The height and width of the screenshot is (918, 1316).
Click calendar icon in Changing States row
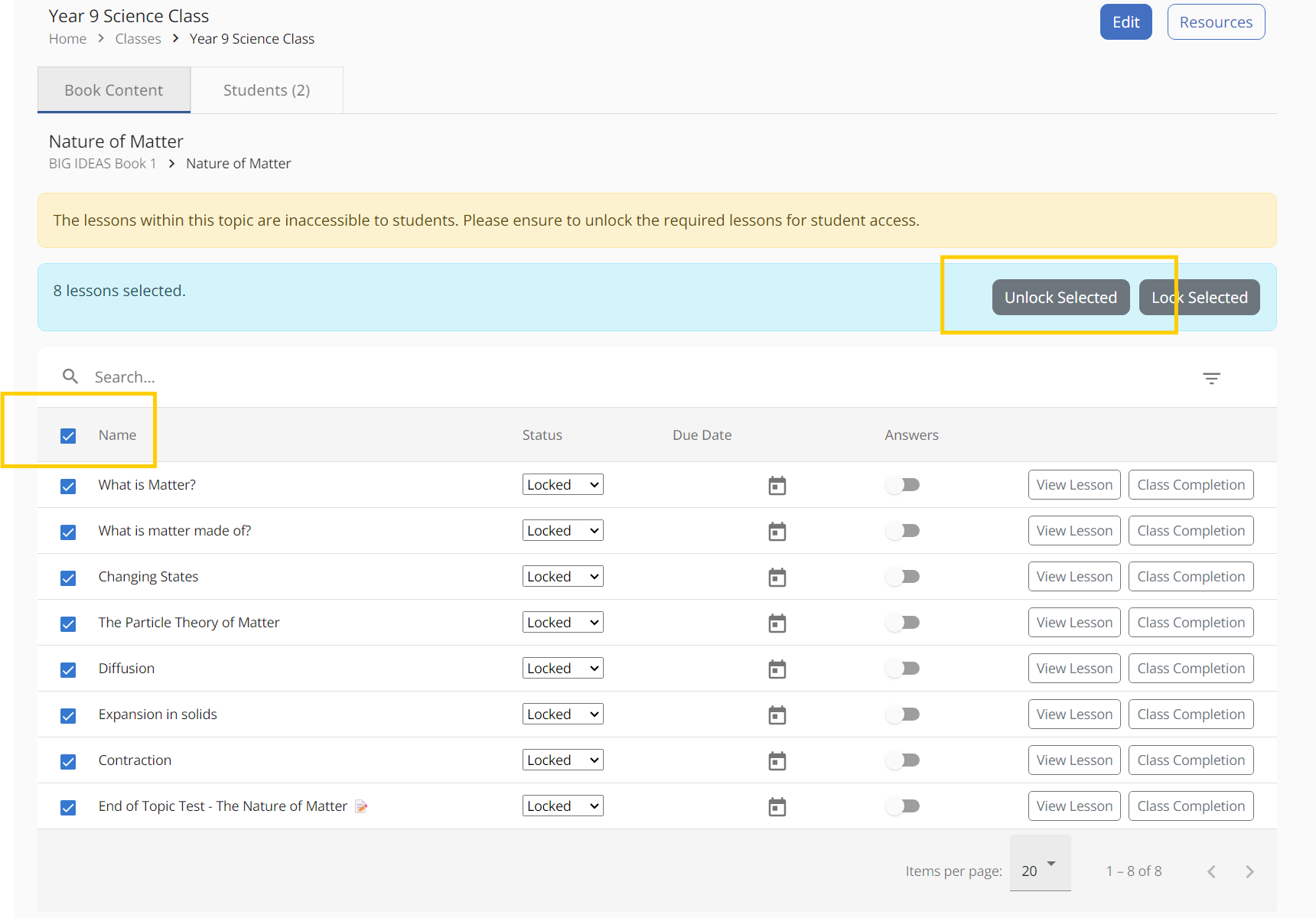tap(777, 578)
